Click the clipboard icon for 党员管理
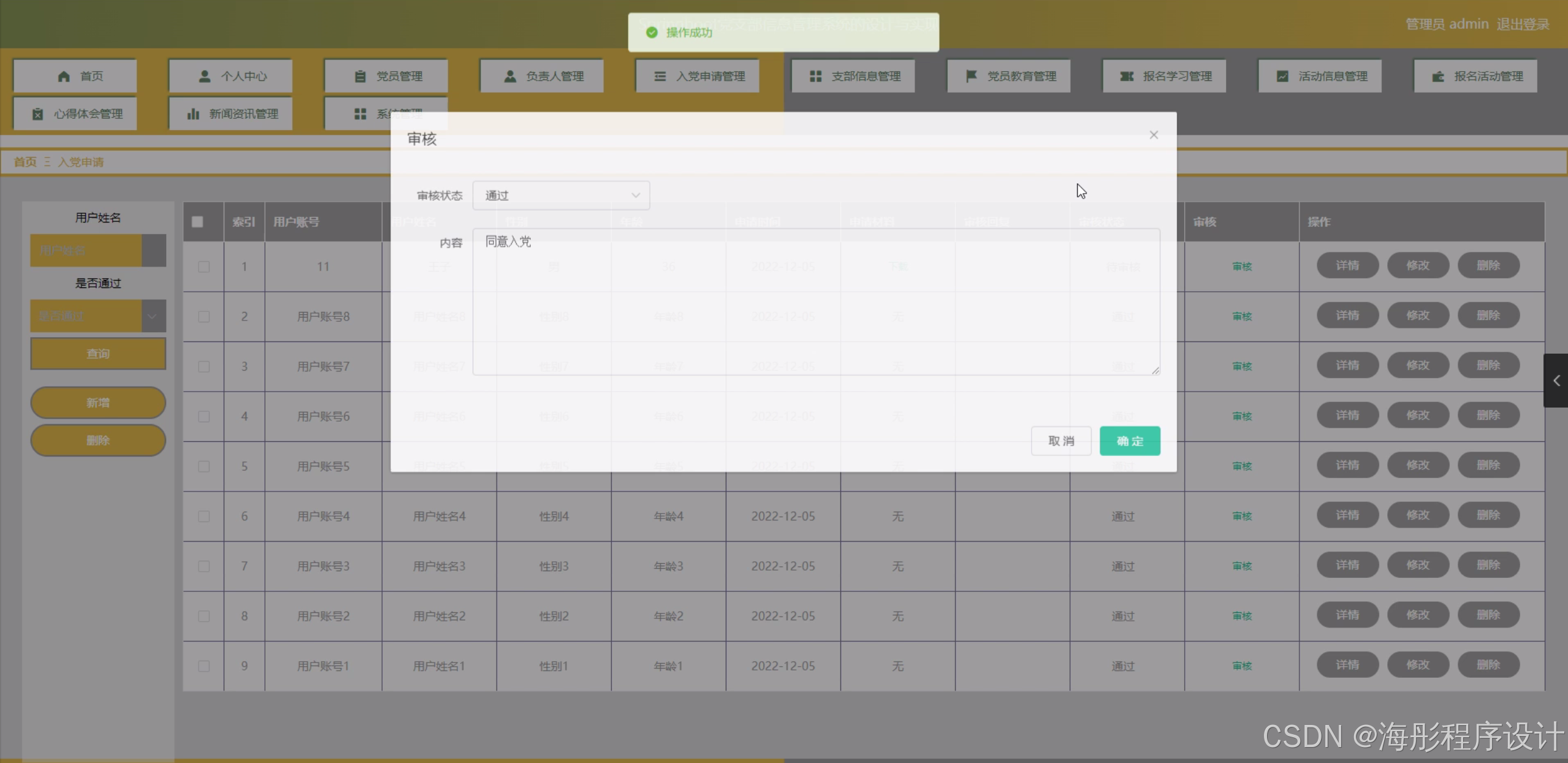Viewport: 1568px width, 763px height. pos(360,76)
